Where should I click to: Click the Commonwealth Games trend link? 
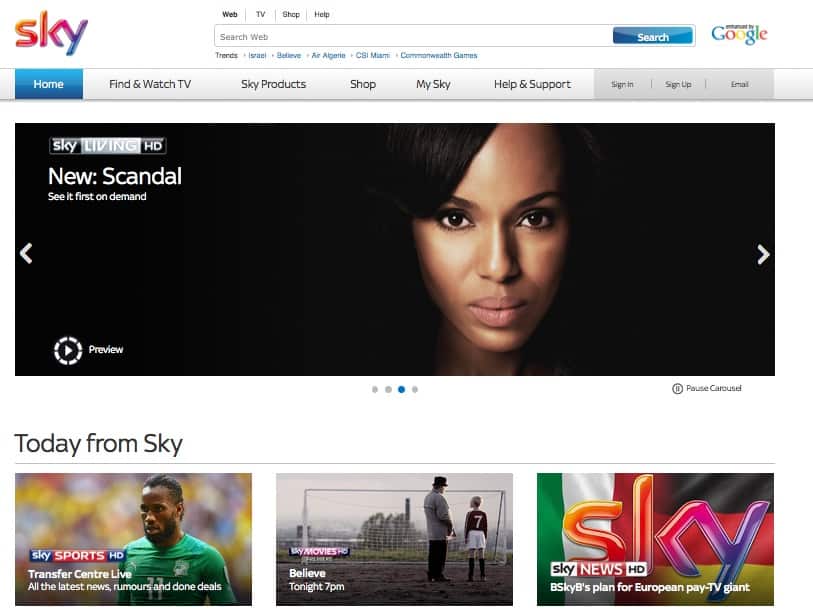click(x=439, y=55)
